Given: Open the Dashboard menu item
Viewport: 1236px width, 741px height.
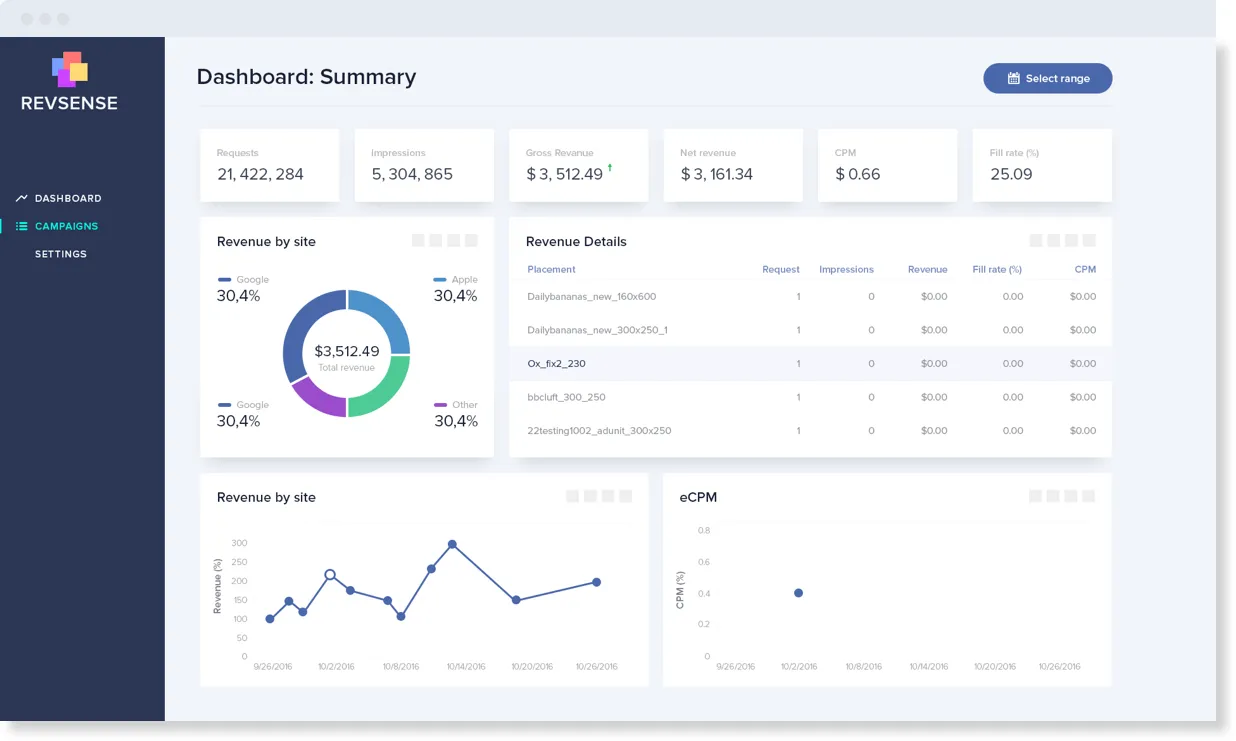Looking at the screenshot, I should pyautogui.click(x=68, y=198).
